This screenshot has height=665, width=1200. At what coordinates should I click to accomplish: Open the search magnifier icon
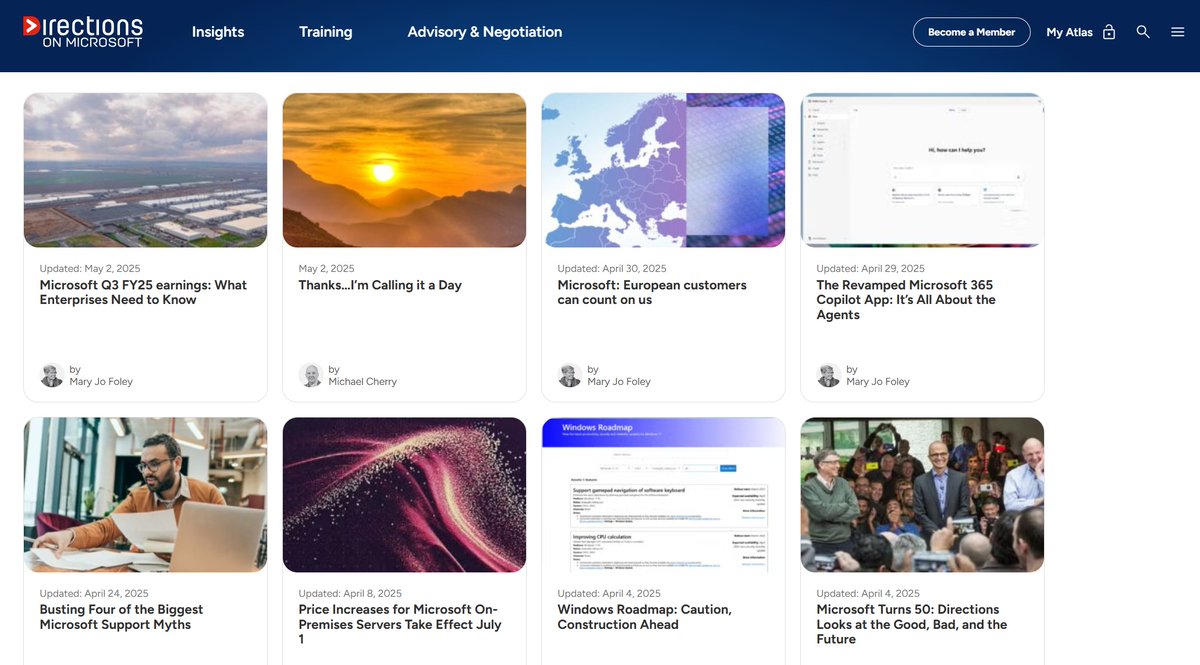tap(1143, 32)
